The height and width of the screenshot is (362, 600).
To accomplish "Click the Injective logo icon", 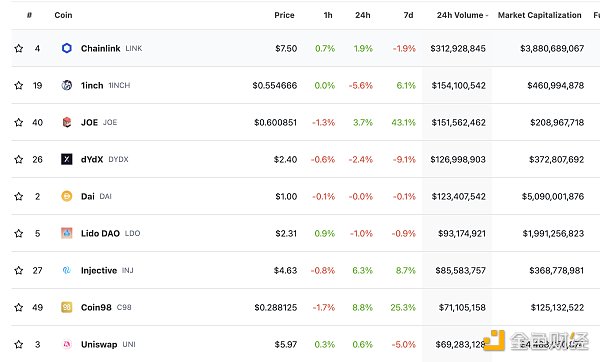I will pyautogui.click(x=67, y=270).
